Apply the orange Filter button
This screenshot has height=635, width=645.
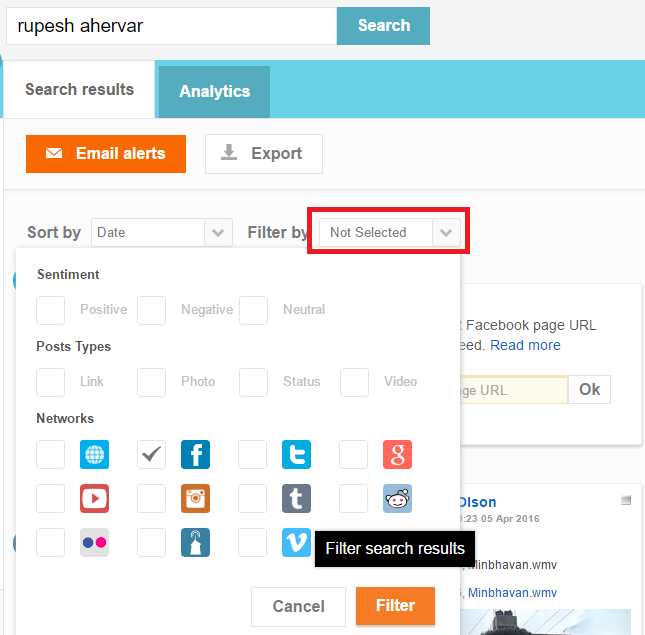point(395,606)
